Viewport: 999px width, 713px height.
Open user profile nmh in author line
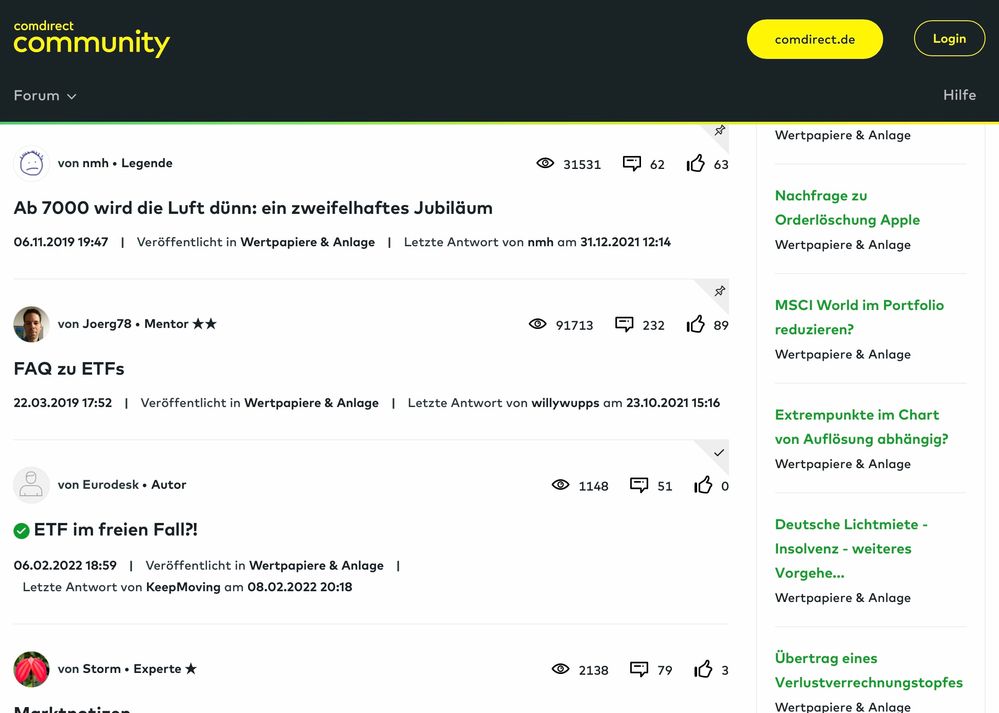[96, 163]
